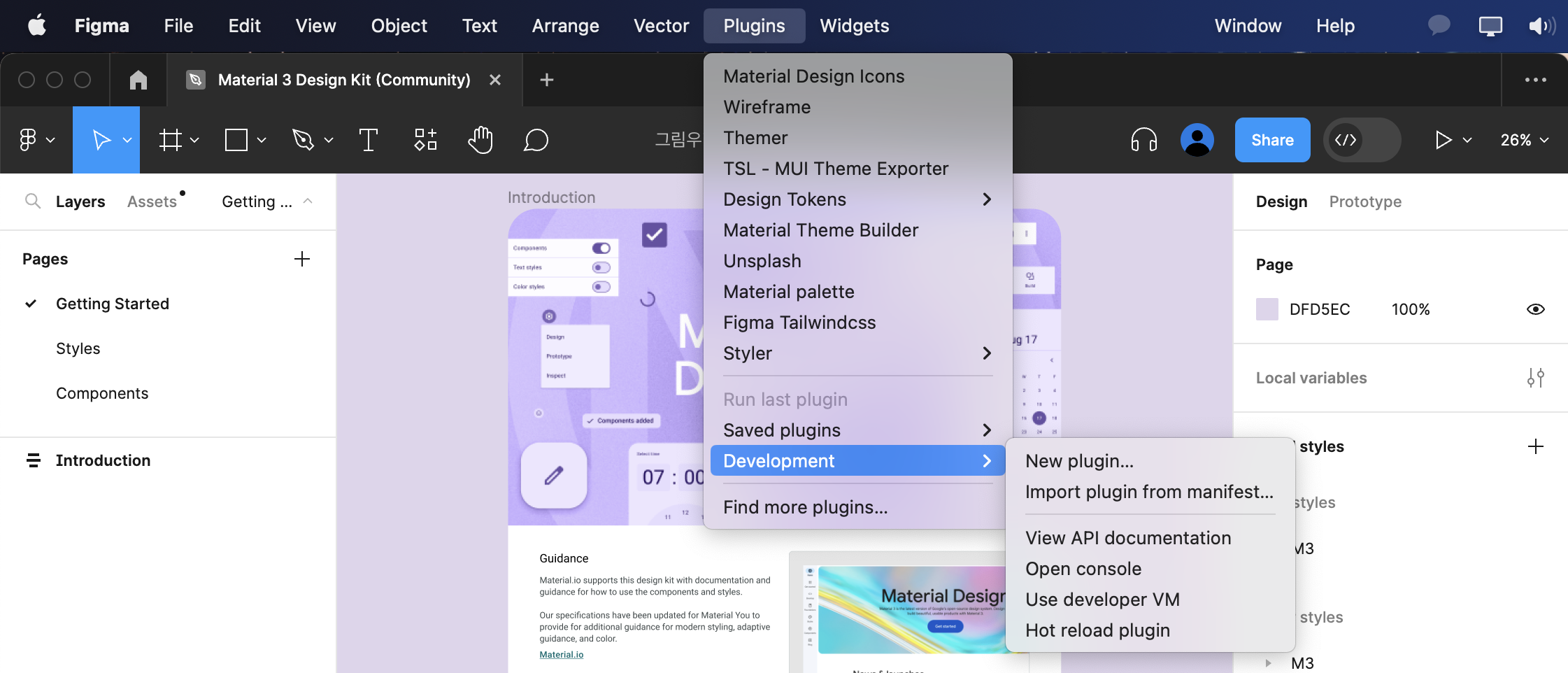
Task: Open a new tab with plus
Action: click(x=547, y=80)
